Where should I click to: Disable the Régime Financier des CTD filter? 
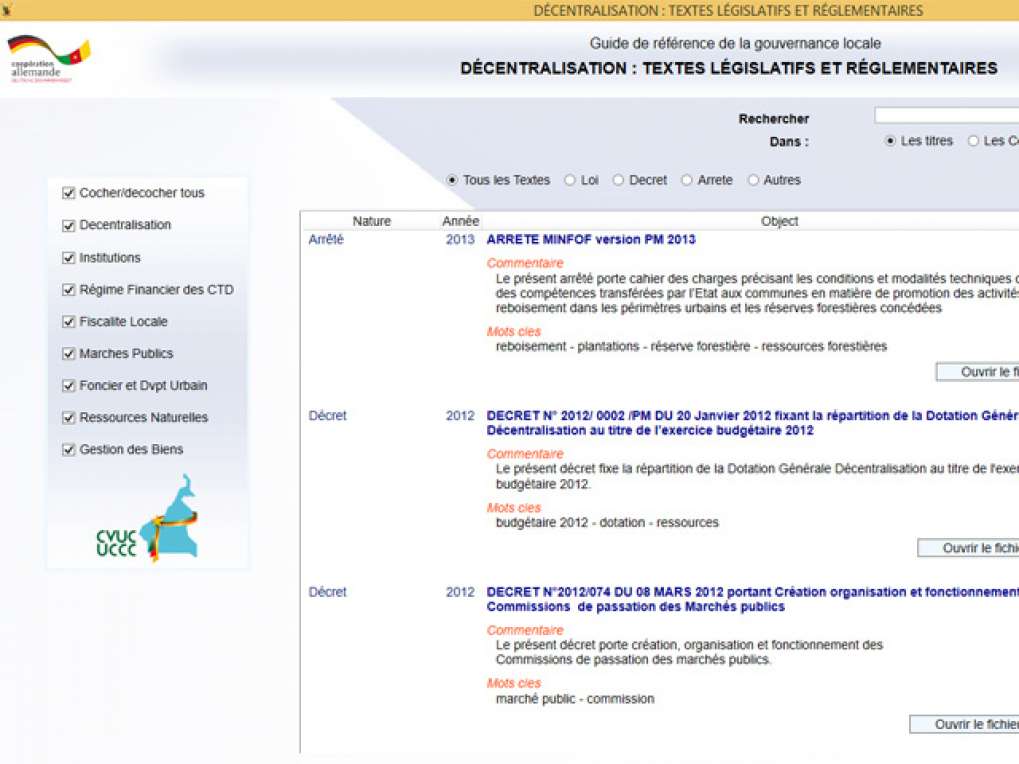click(69, 290)
